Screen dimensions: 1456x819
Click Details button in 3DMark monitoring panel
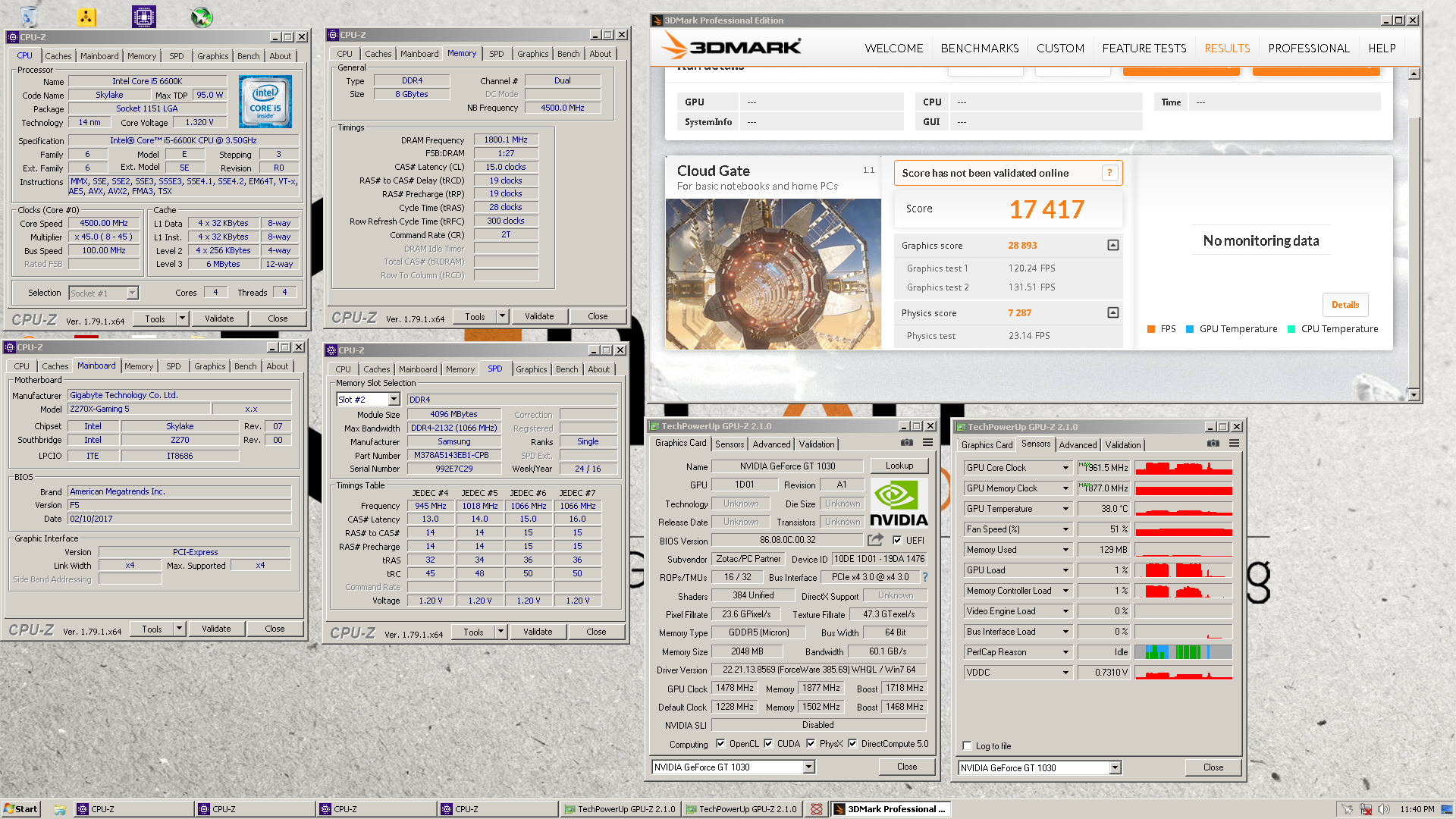tap(1345, 304)
